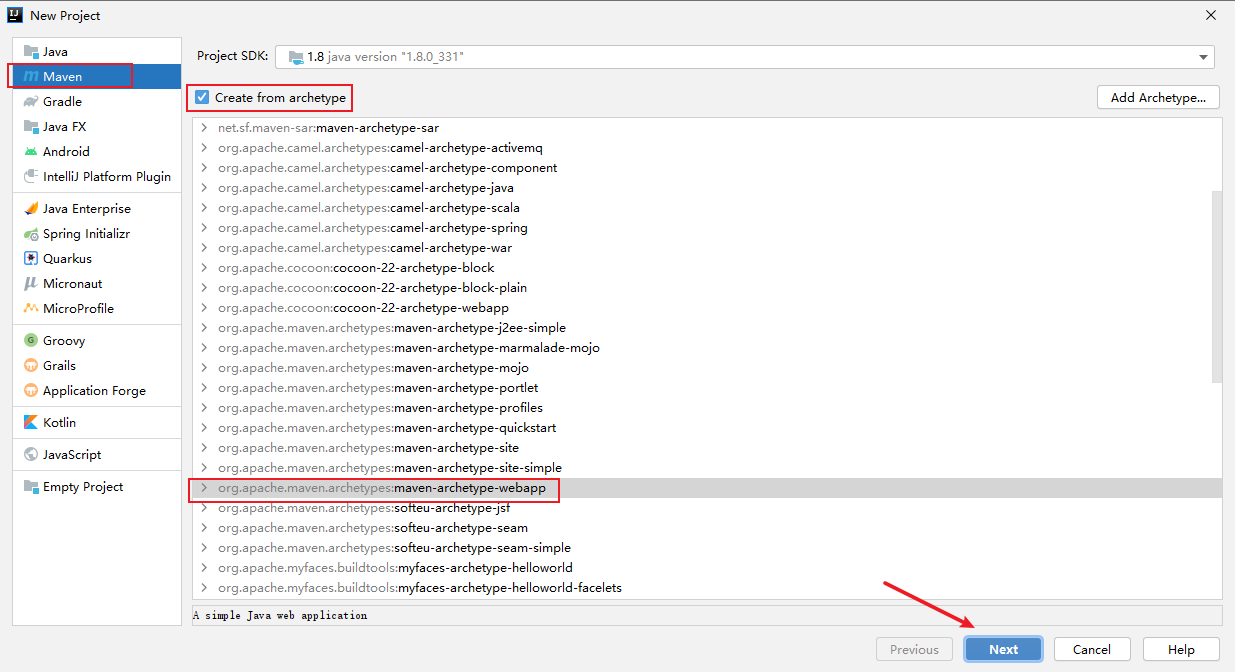Screen dimensions: 1235x672
Task: Click the Quarkus icon
Action: [x=31, y=258]
